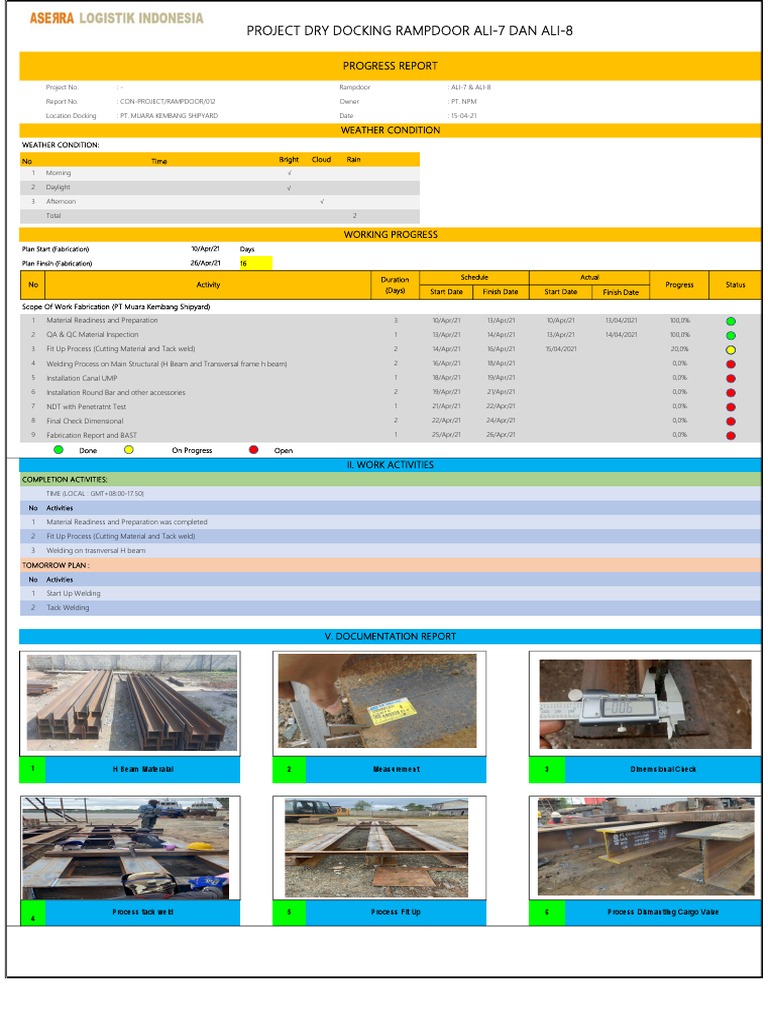Viewport: 768px width, 1024px height.
Task: Click the Duration (Days) column header
Action: click(395, 285)
